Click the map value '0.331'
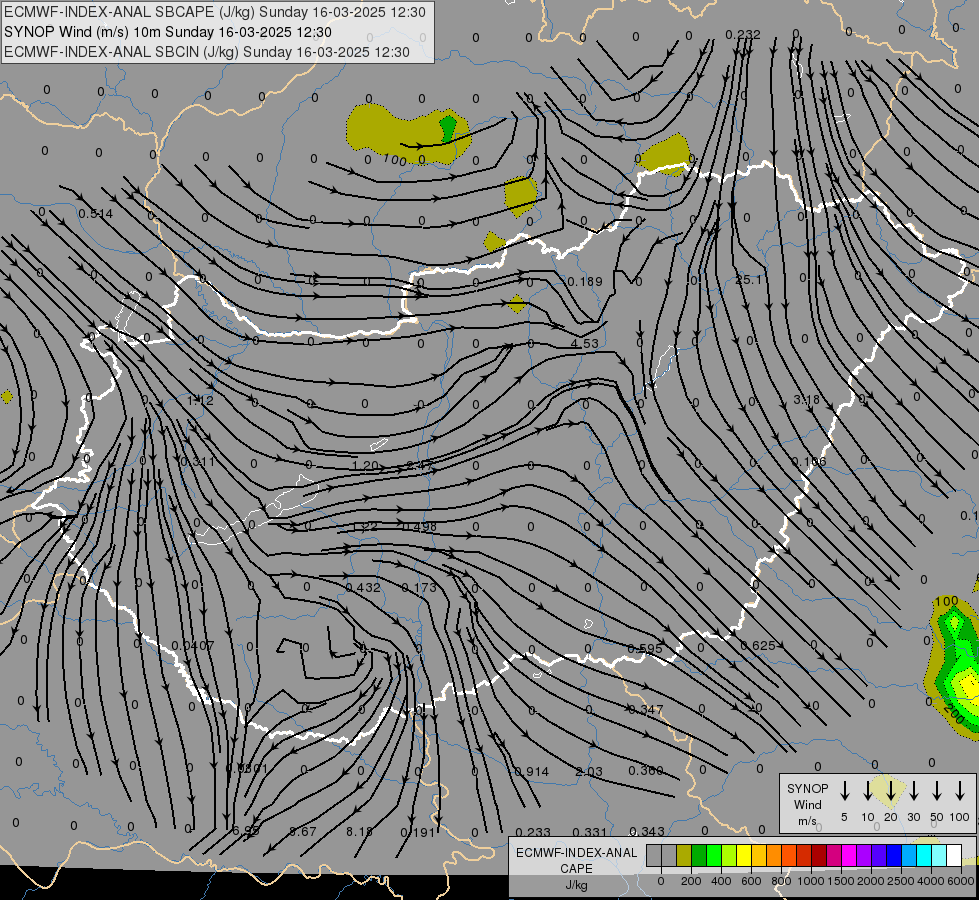Viewport: 979px width, 900px height. click(589, 832)
